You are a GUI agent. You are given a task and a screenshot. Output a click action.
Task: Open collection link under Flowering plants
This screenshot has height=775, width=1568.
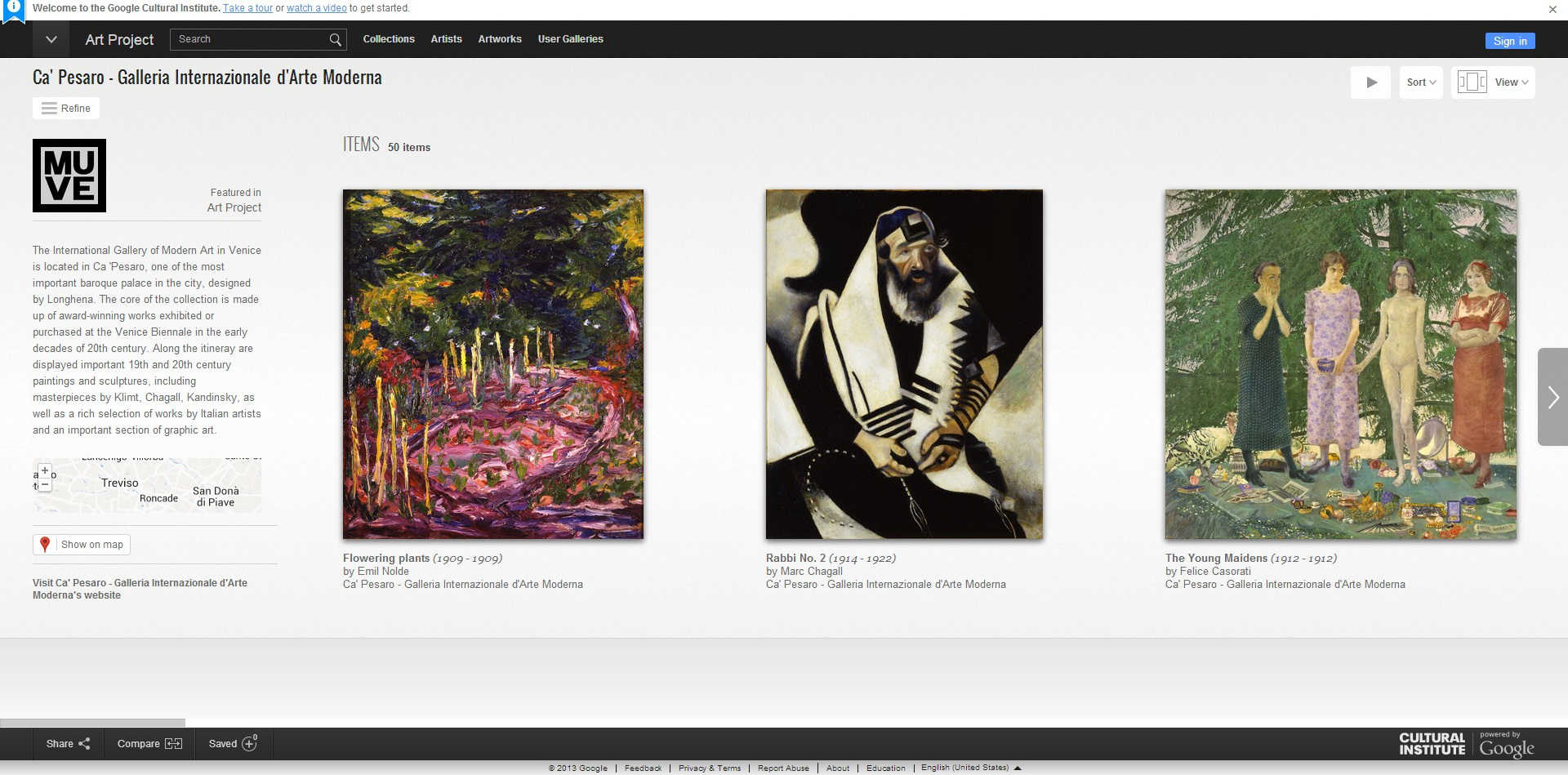pos(463,585)
